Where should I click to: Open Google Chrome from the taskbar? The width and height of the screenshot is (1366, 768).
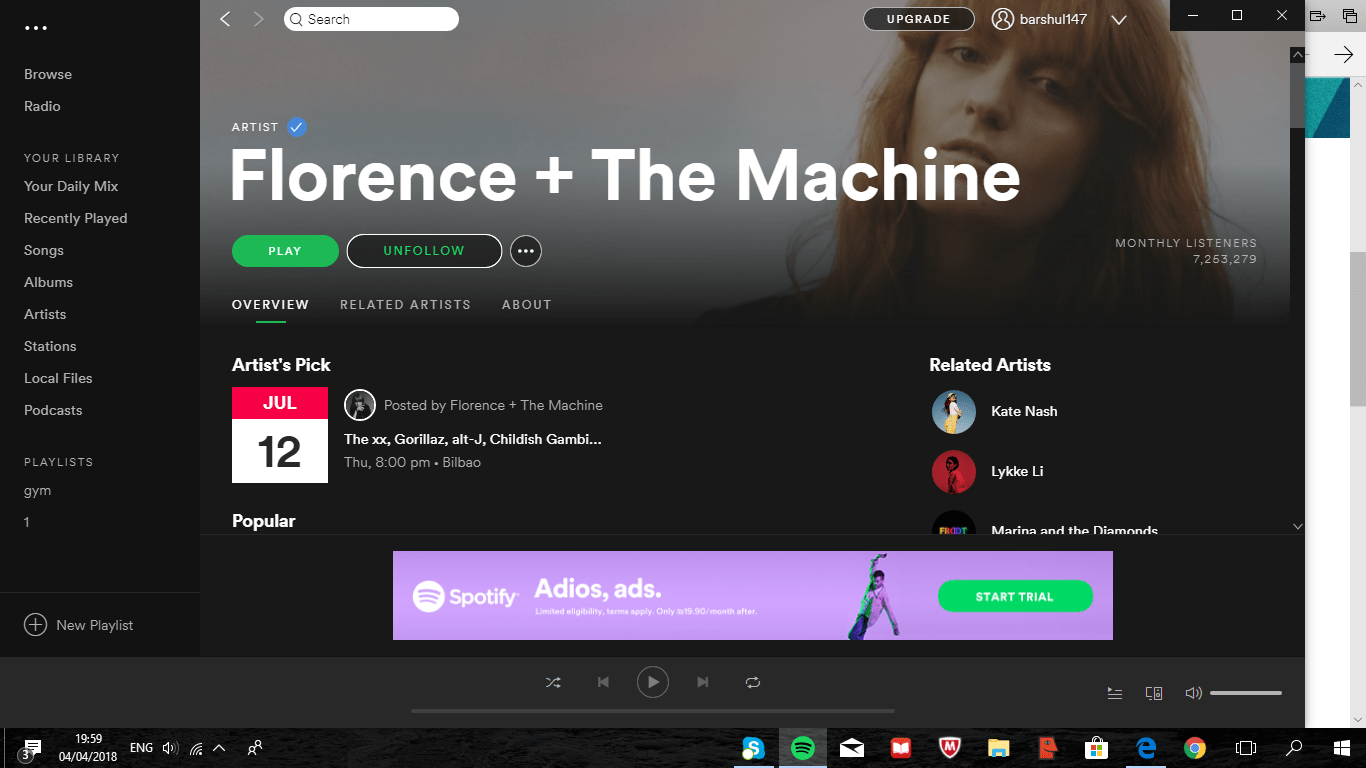coord(1195,748)
